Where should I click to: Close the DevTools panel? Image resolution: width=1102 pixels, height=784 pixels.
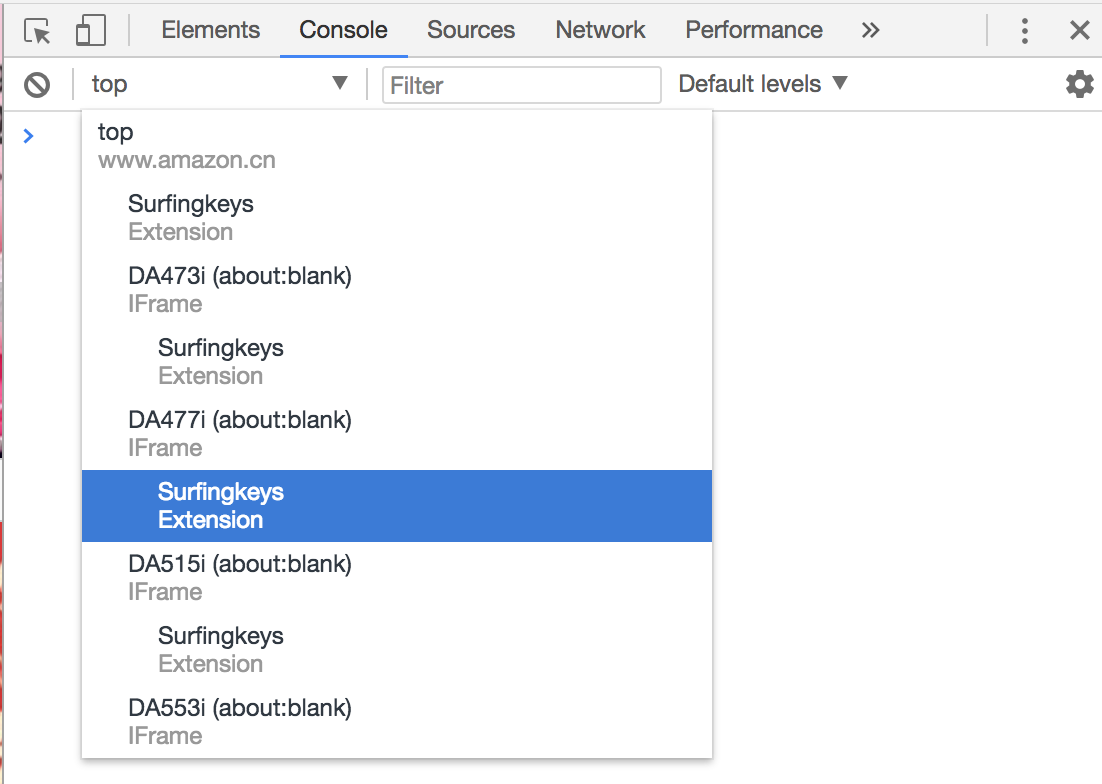pos(1079,31)
